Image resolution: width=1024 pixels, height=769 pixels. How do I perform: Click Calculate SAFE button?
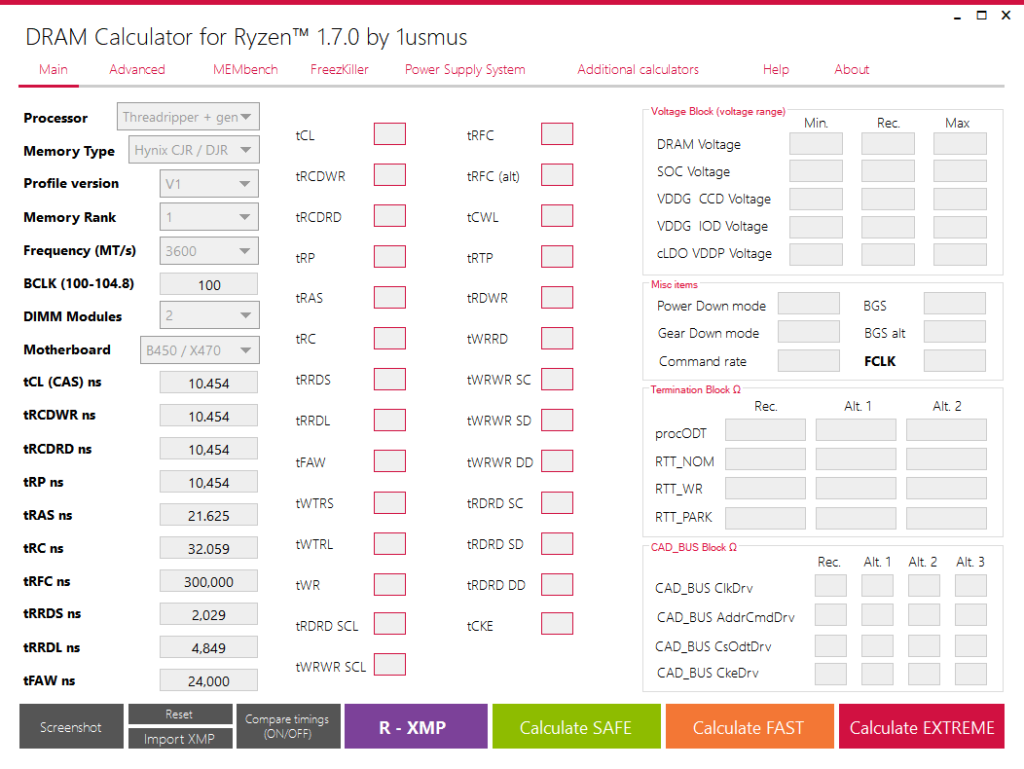coord(577,726)
